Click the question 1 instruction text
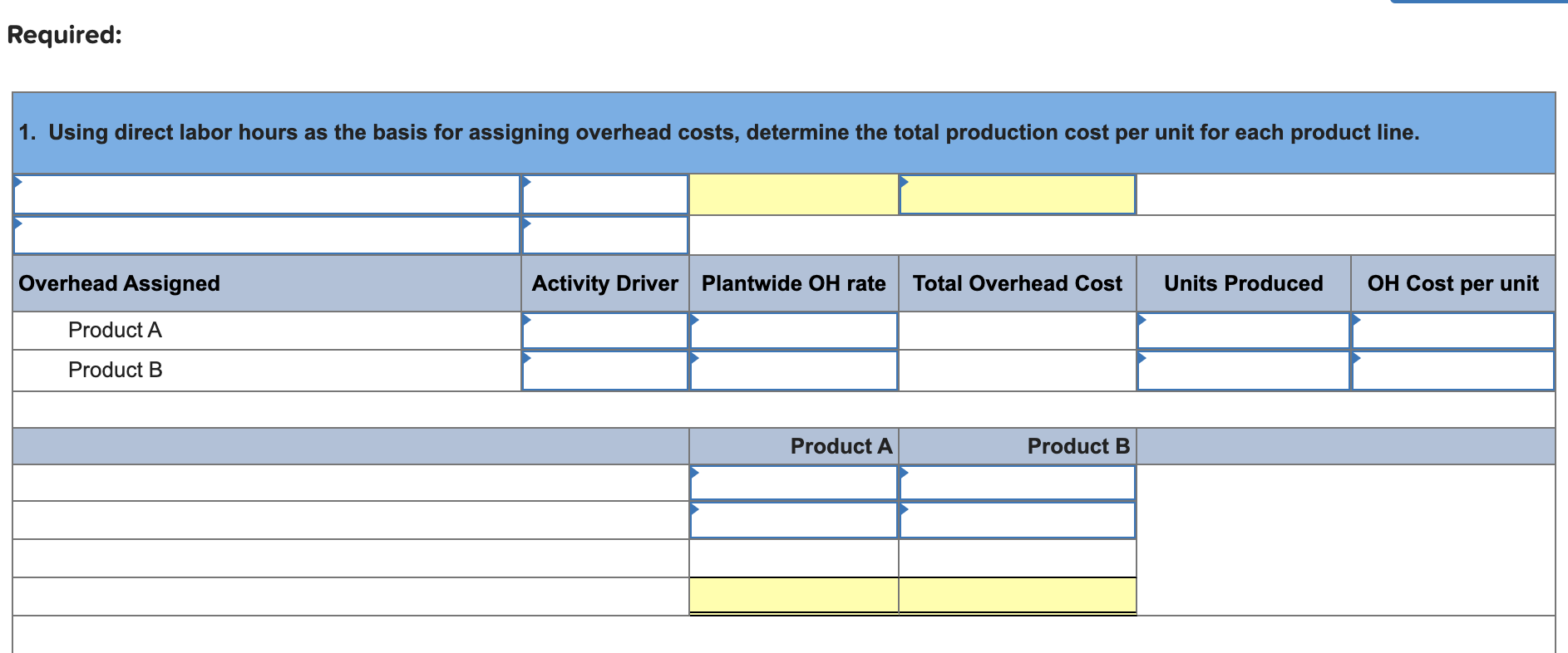The height and width of the screenshot is (653, 1568). tap(719, 132)
